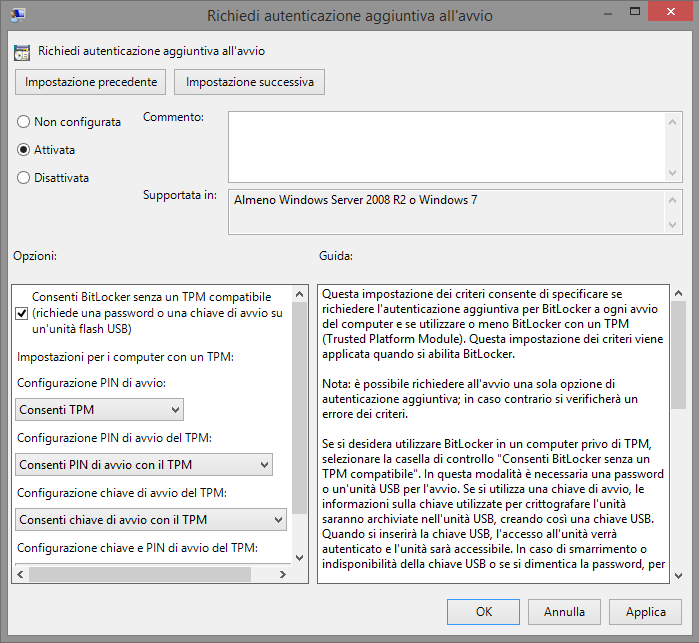Click the down arrow of Commento scrollbar
Screen dimensions: 699x643
click(x=673, y=173)
